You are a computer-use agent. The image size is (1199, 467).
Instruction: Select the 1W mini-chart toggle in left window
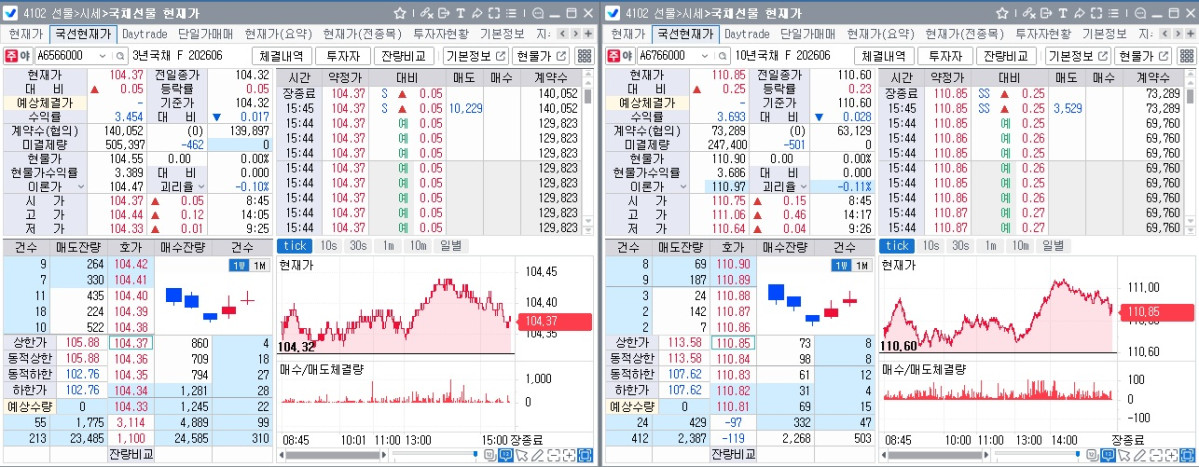pos(239,265)
